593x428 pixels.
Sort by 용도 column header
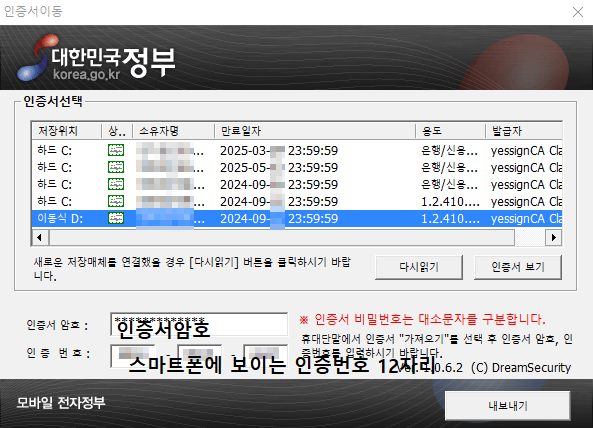(x=450, y=131)
